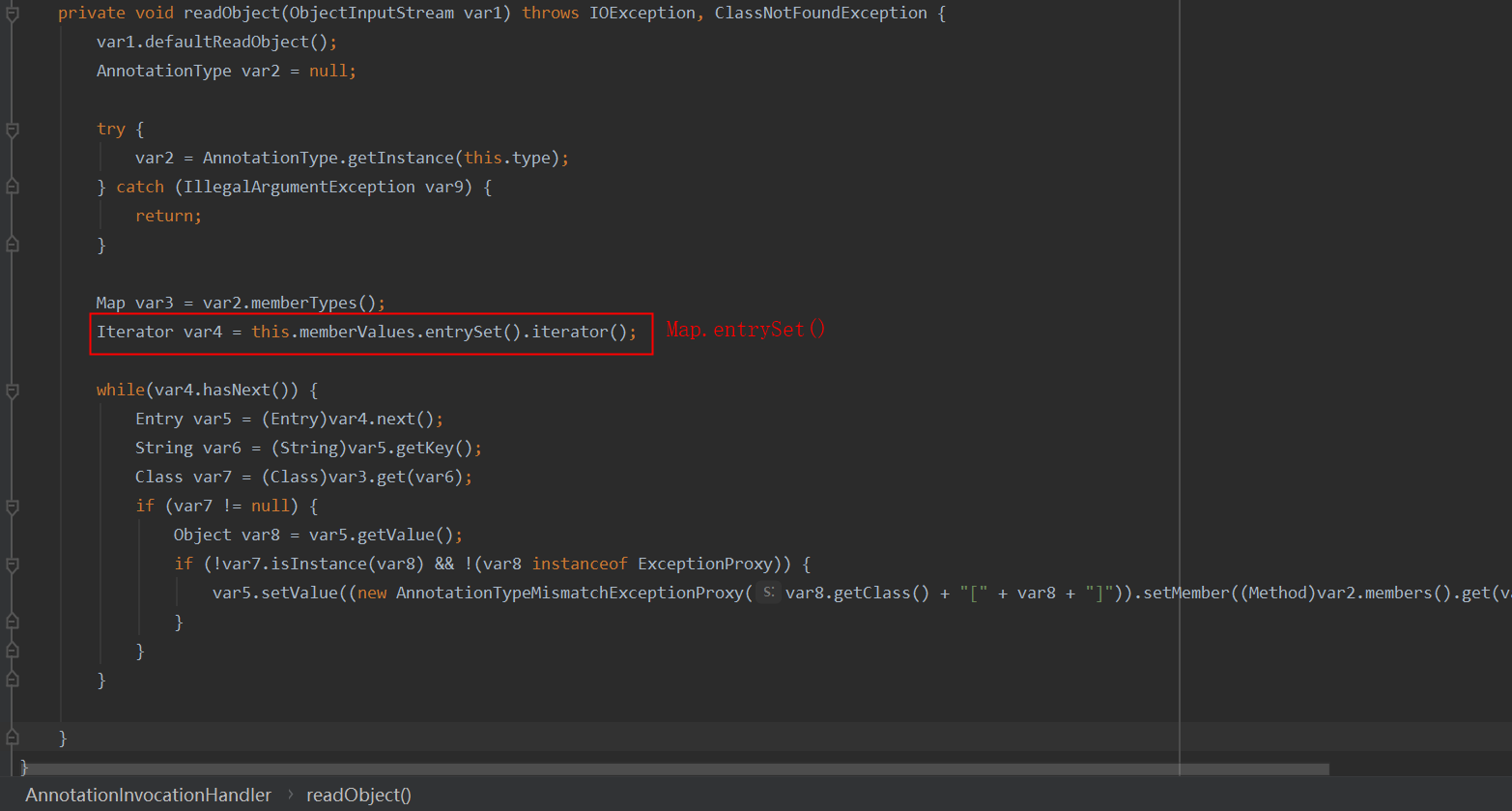1512x811 pixels.
Task: Click the 's:' parameter hint in AnnotationTypeMismatchExceptionProxy call
Action: (x=767, y=593)
